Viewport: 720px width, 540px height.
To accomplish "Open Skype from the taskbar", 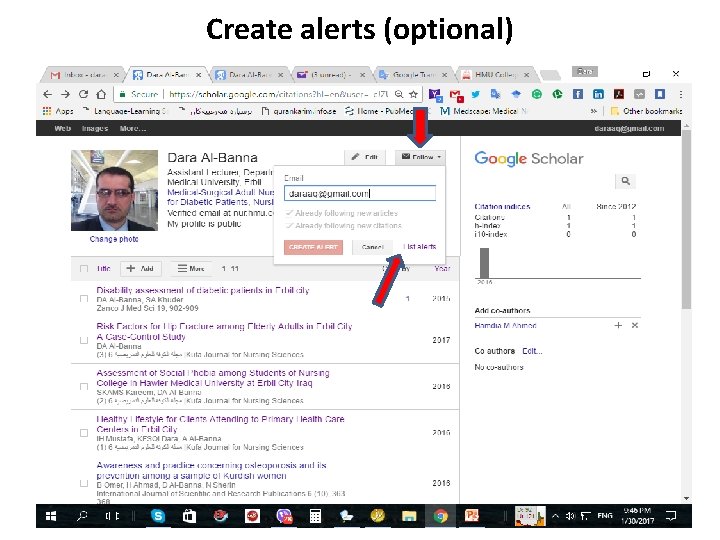I will click(158, 516).
